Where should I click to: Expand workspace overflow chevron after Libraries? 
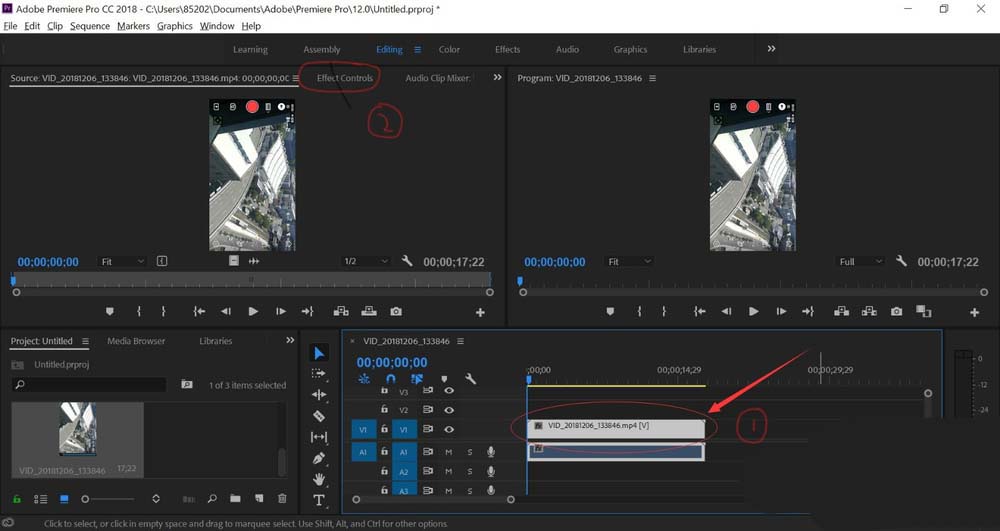tap(771, 49)
